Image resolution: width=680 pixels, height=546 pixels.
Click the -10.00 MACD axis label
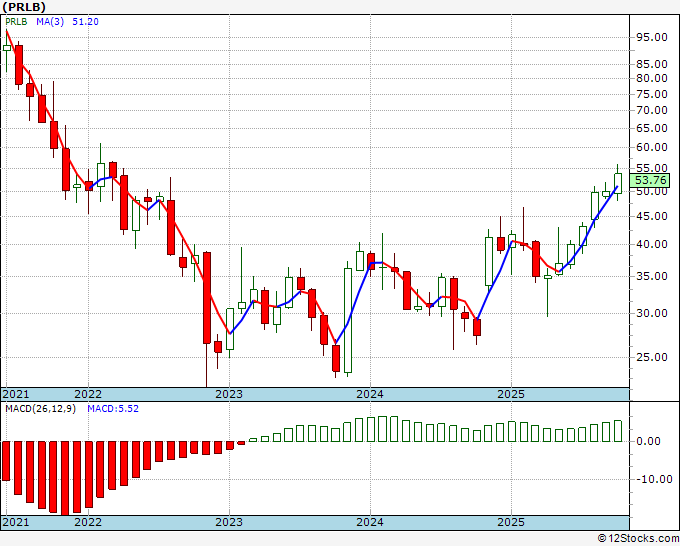[x=654, y=479]
